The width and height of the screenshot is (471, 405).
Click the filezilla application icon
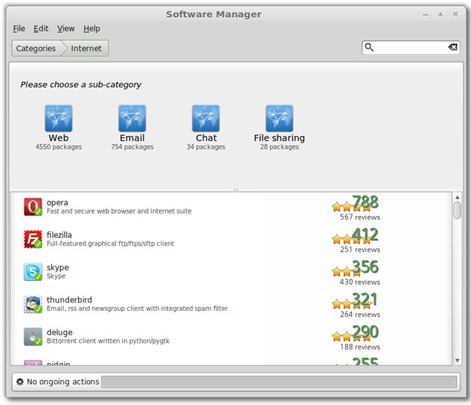[33, 239]
